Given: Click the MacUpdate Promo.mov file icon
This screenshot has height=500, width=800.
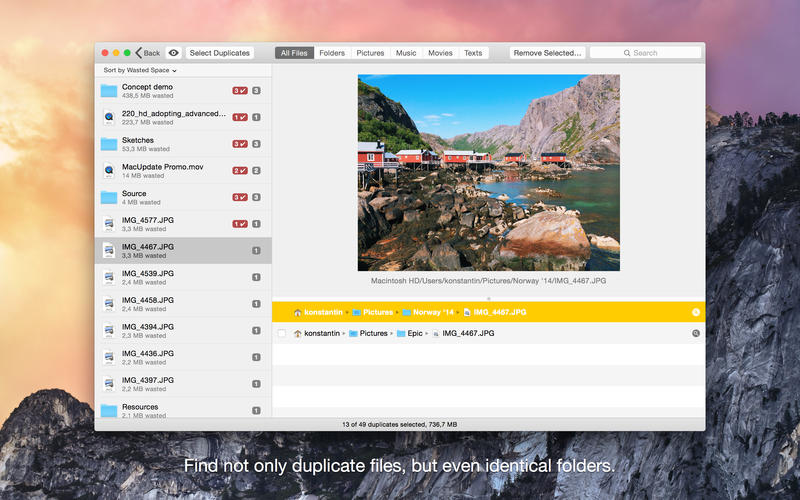Looking at the screenshot, I should click(109, 171).
